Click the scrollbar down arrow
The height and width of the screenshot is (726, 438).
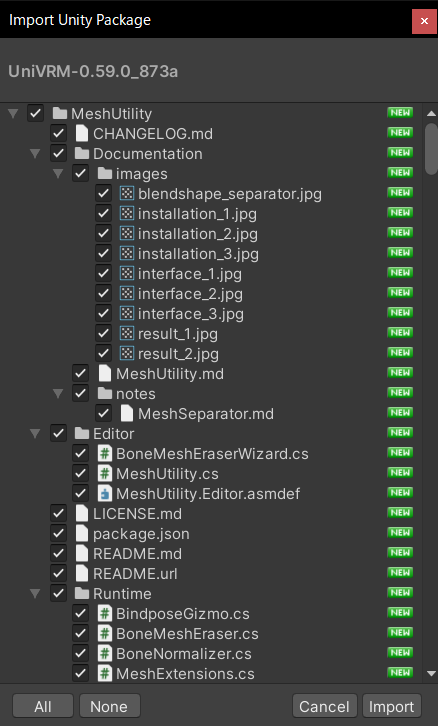(x=432, y=674)
